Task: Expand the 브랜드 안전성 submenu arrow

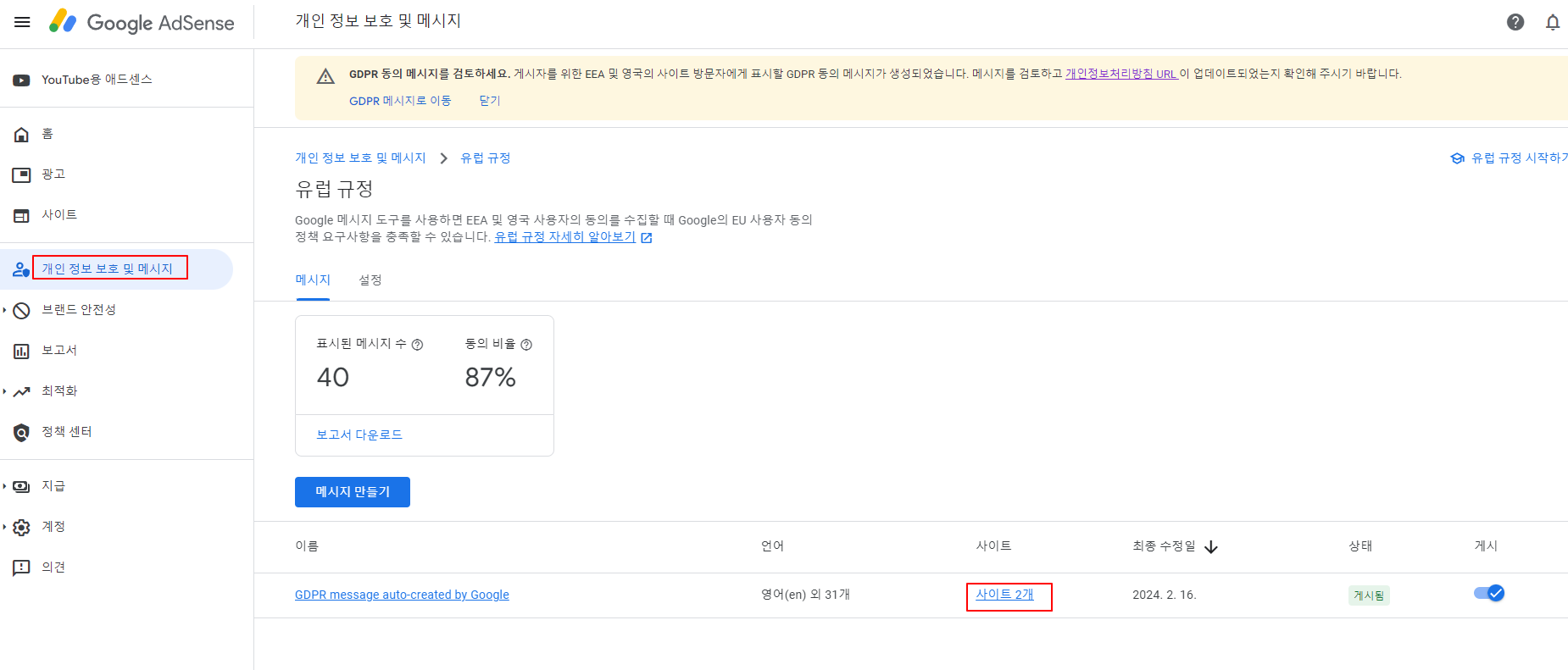Action: (4, 310)
